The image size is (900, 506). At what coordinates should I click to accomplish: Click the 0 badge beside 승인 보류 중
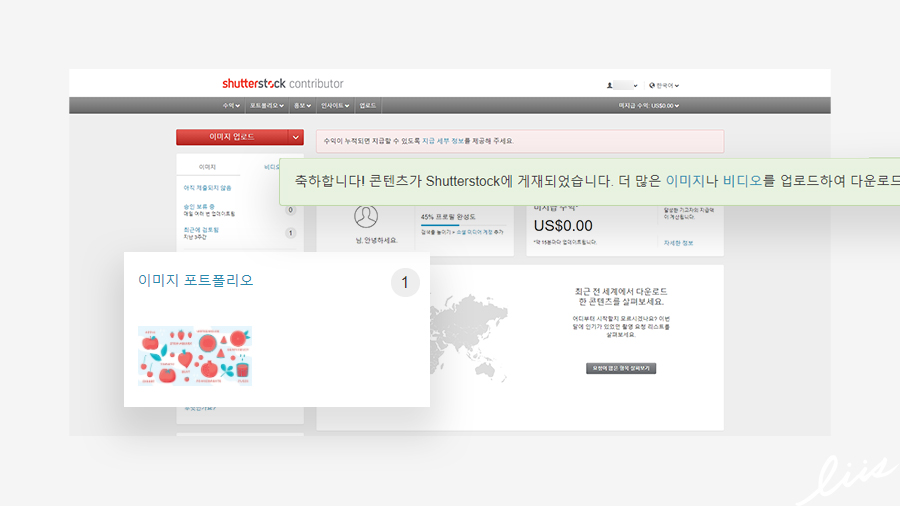[290, 210]
